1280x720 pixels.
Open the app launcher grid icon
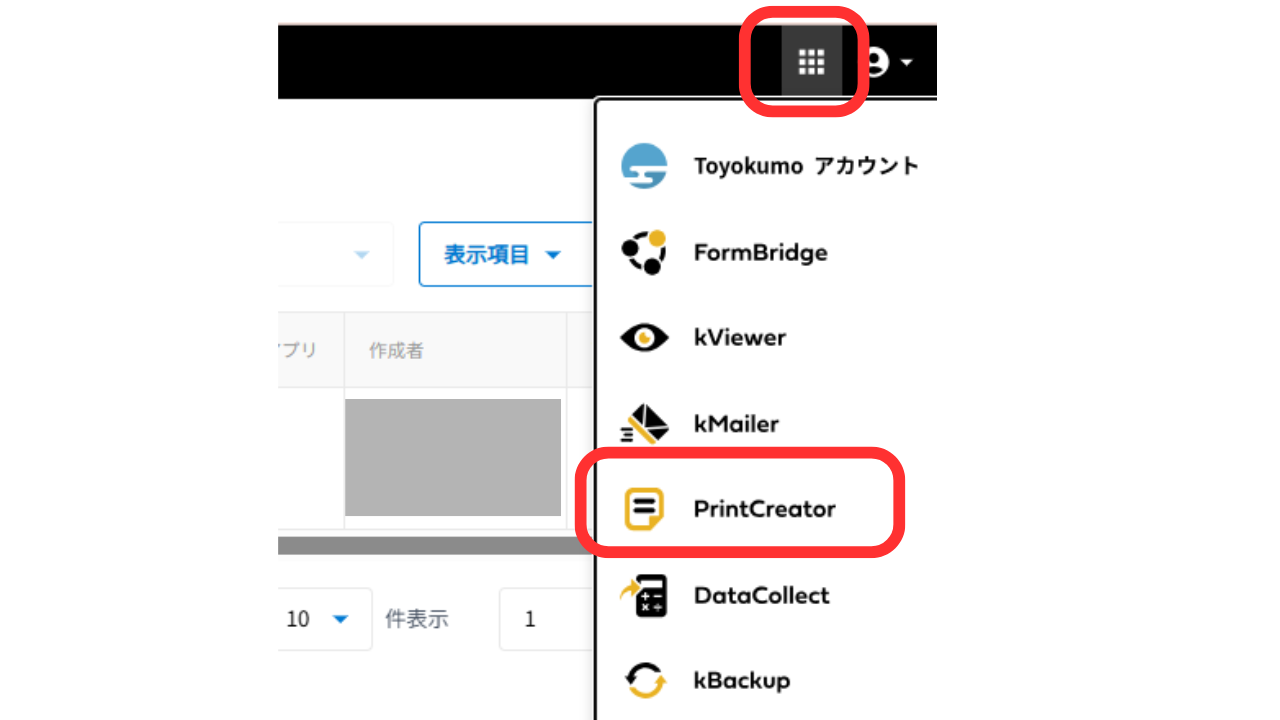click(x=810, y=62)
